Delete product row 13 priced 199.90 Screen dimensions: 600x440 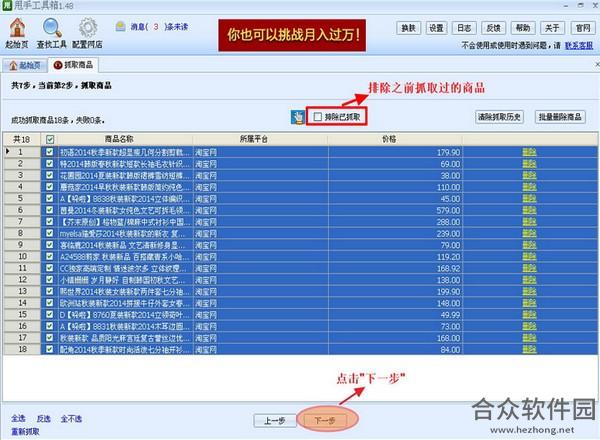[529, 292]
